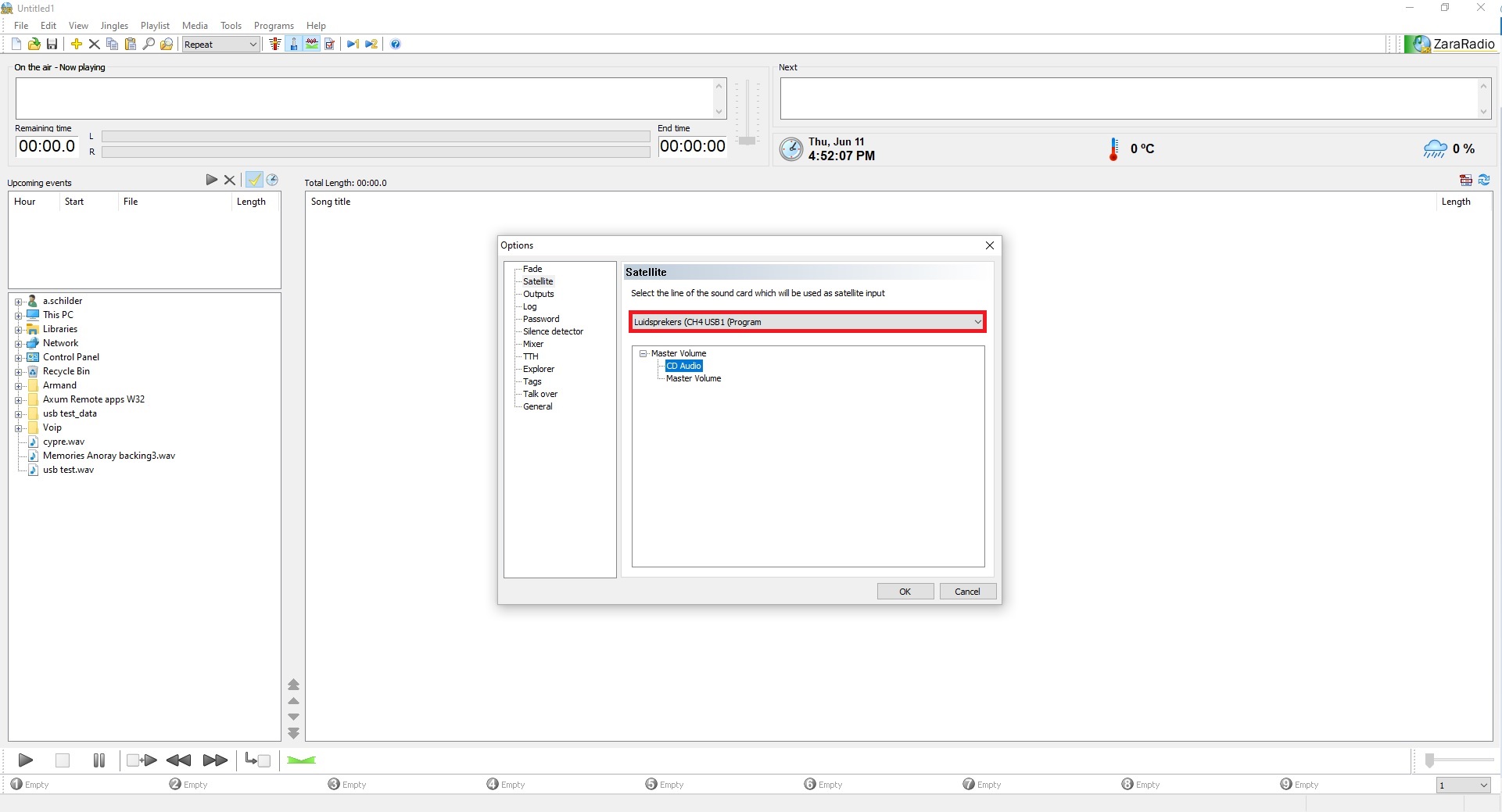
Task: Open the Playlist menu
Action: click(x=155, y=26)
